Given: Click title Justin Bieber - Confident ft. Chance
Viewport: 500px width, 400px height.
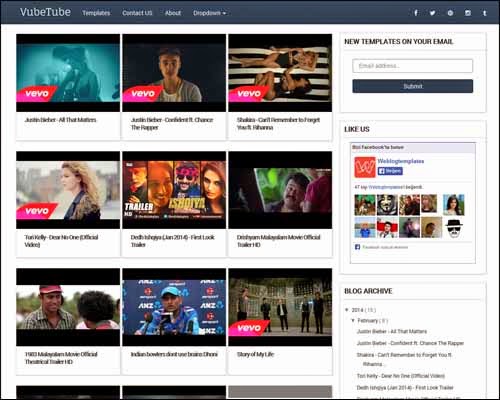Looking at the screenshot, I should coord(172,124).
